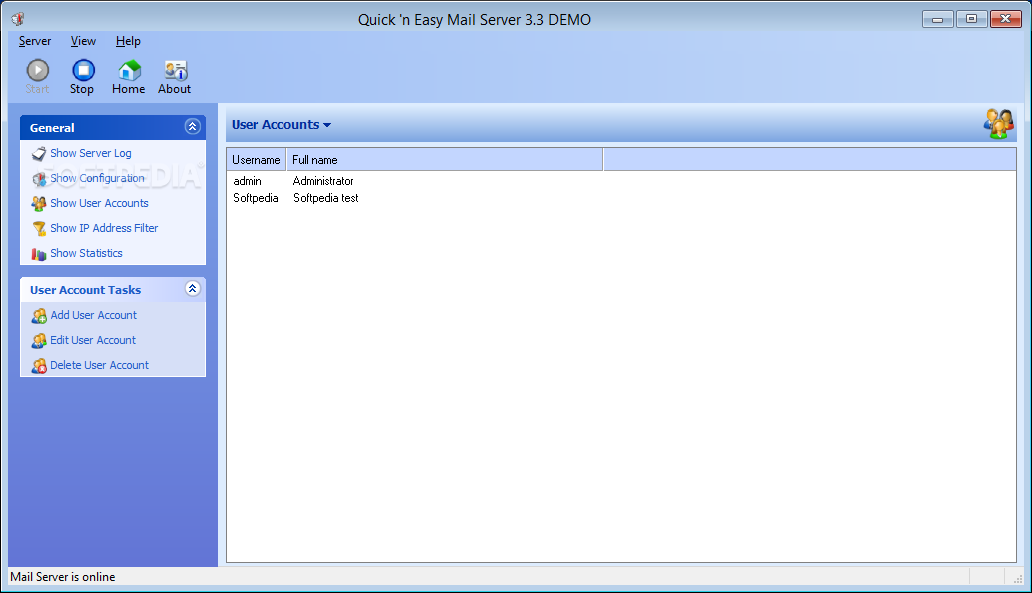Open Show User Accounts link
This screenshot has width=1032, height=593.
pos(99,203)
